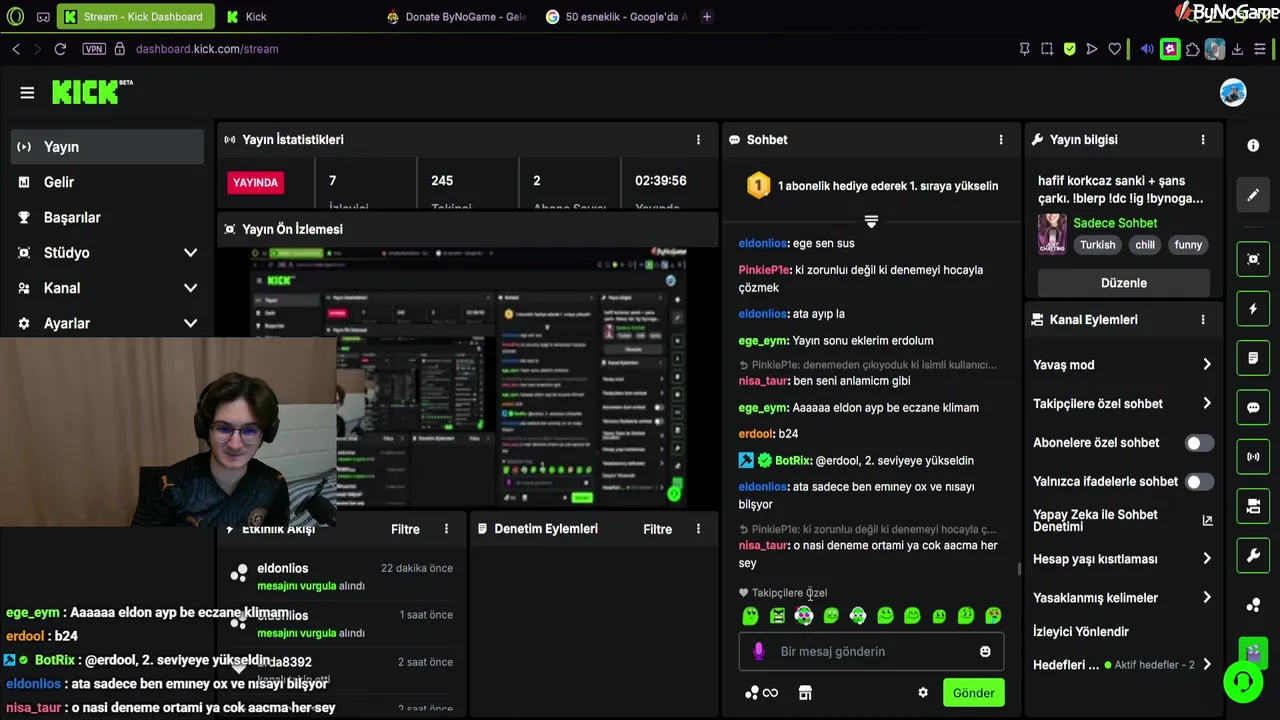The width and height of the screenshot is (1280, 720).
Task: Click the info icon in the right sidebar
Action: (x=1253, y=145)
